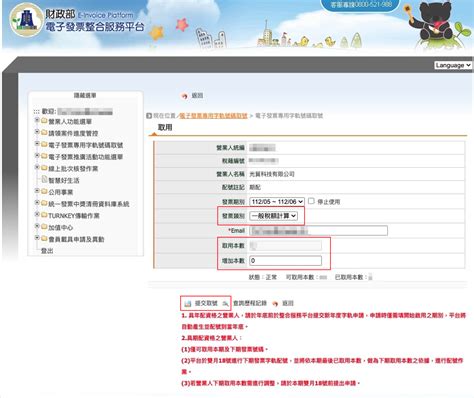Tick the 停止使用 checkbox

click(311, 201)
